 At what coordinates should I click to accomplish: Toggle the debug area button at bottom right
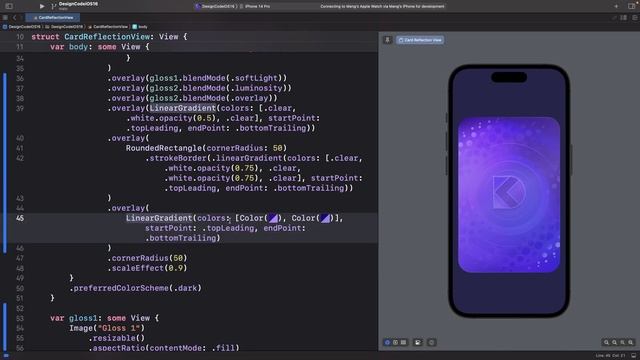coord(633,356)
